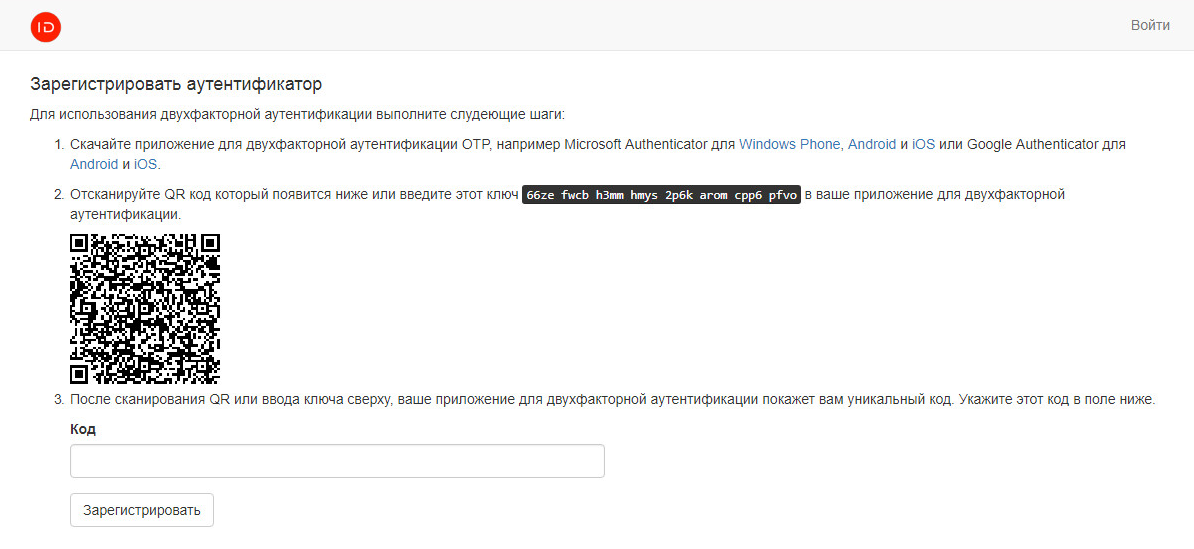Click the dark secret key code block
1194x549 pixels.
click(661, 195)
